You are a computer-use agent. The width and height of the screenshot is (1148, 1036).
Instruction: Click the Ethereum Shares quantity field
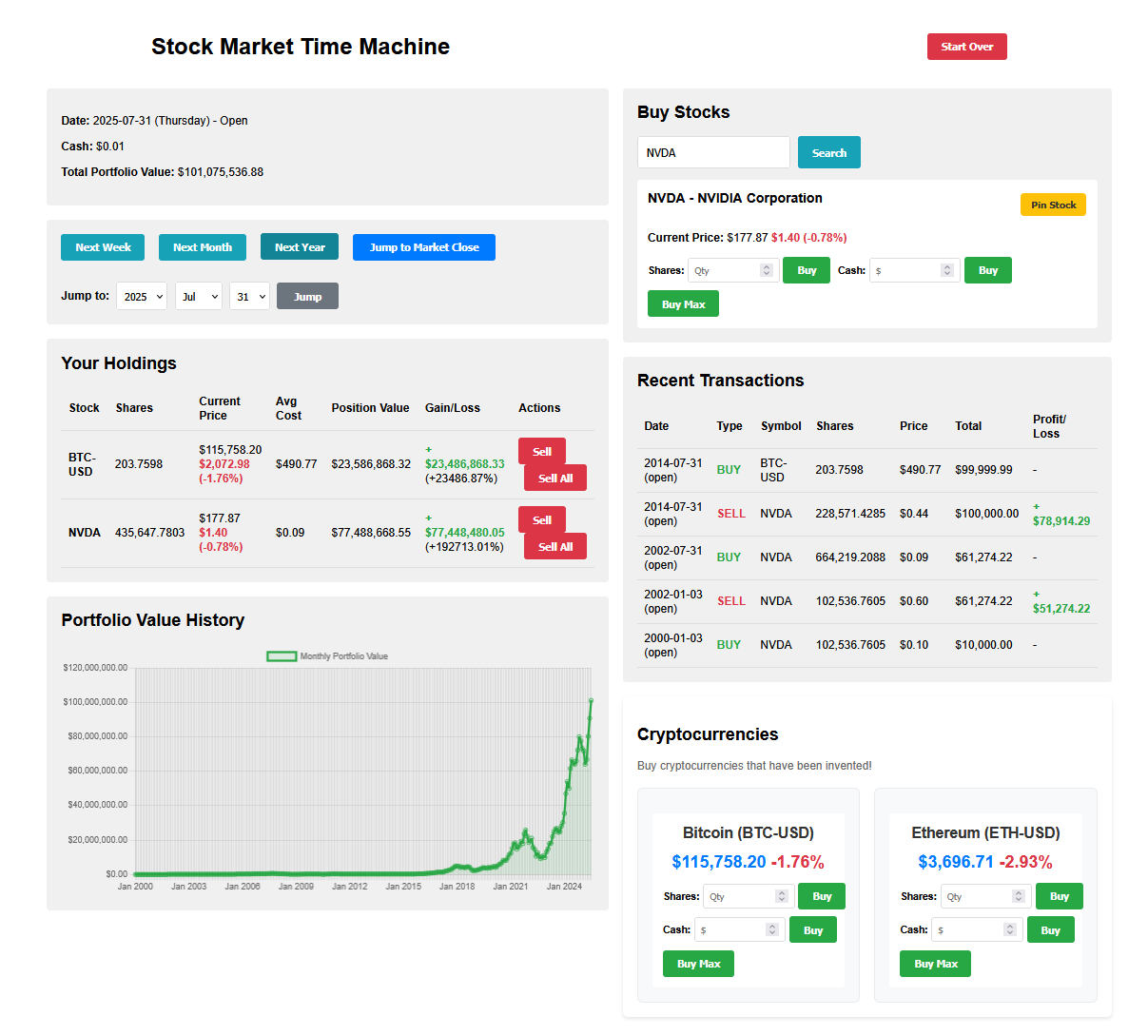point(978,896)
